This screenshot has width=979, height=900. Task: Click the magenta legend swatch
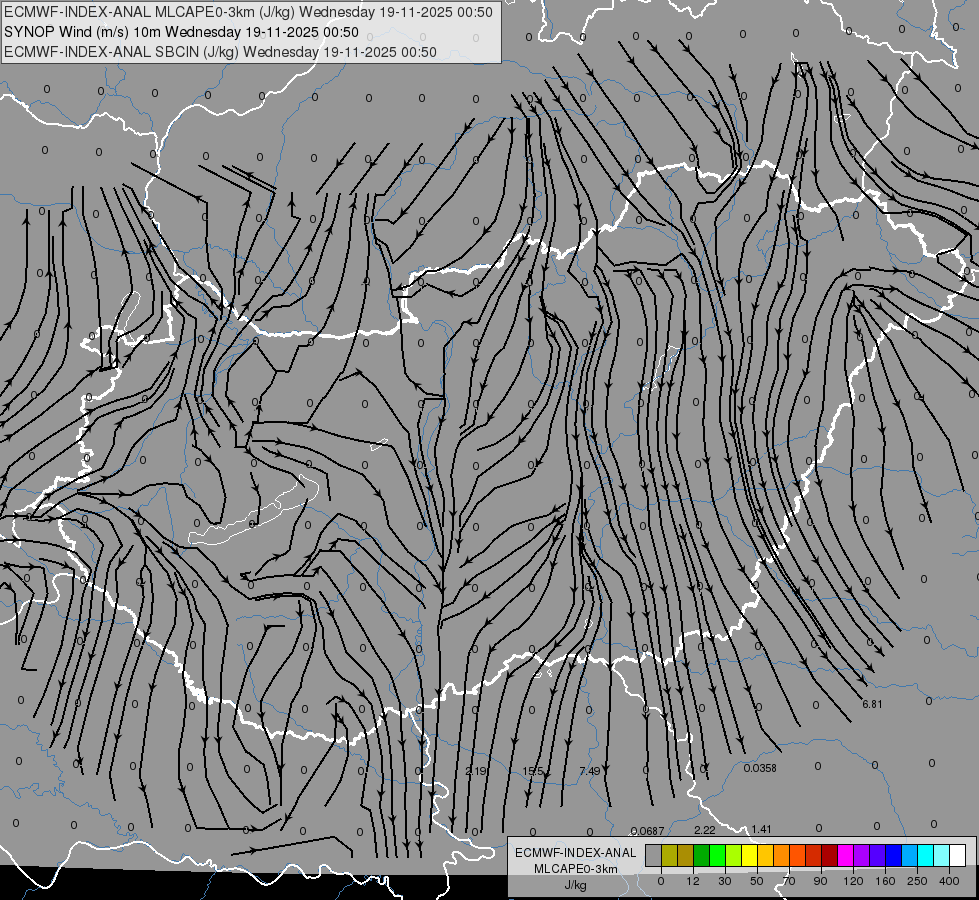click(845, 855)
